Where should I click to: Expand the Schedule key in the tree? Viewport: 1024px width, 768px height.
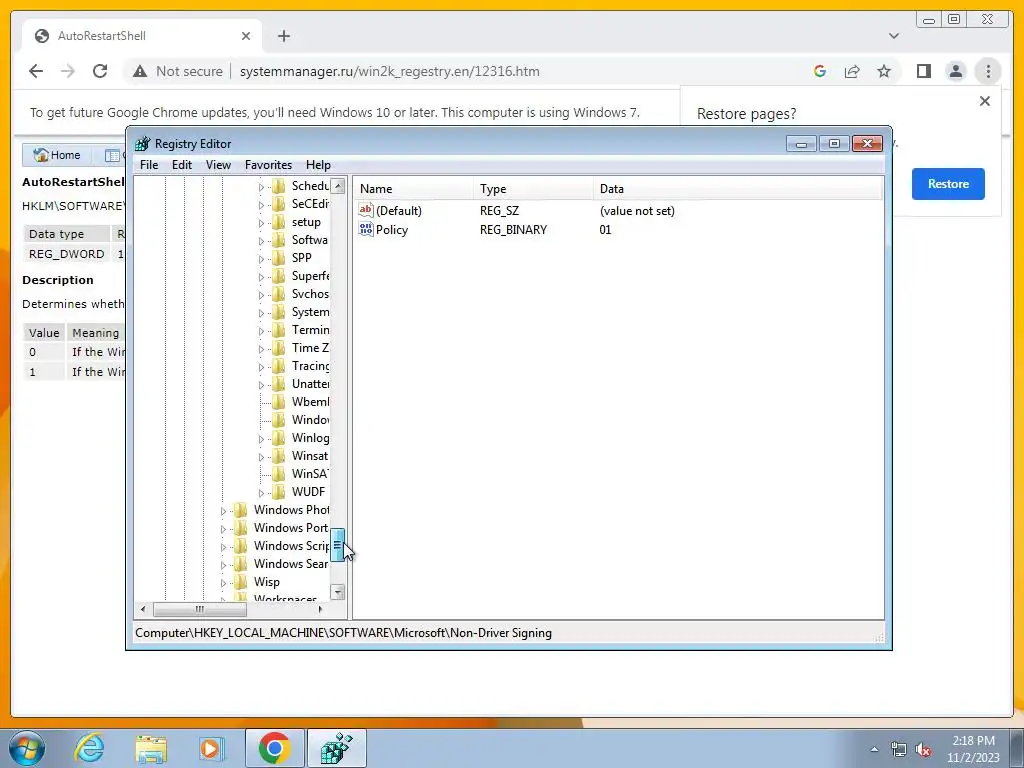coord(261,187)
